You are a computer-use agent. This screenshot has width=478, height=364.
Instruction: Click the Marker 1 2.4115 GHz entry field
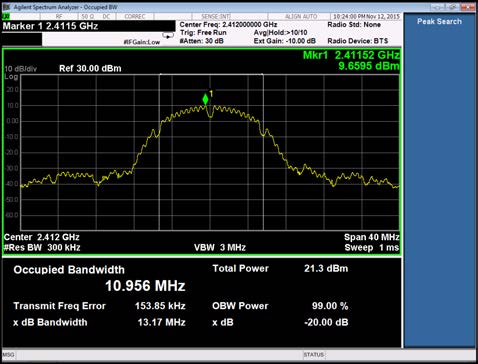point(89,26)
